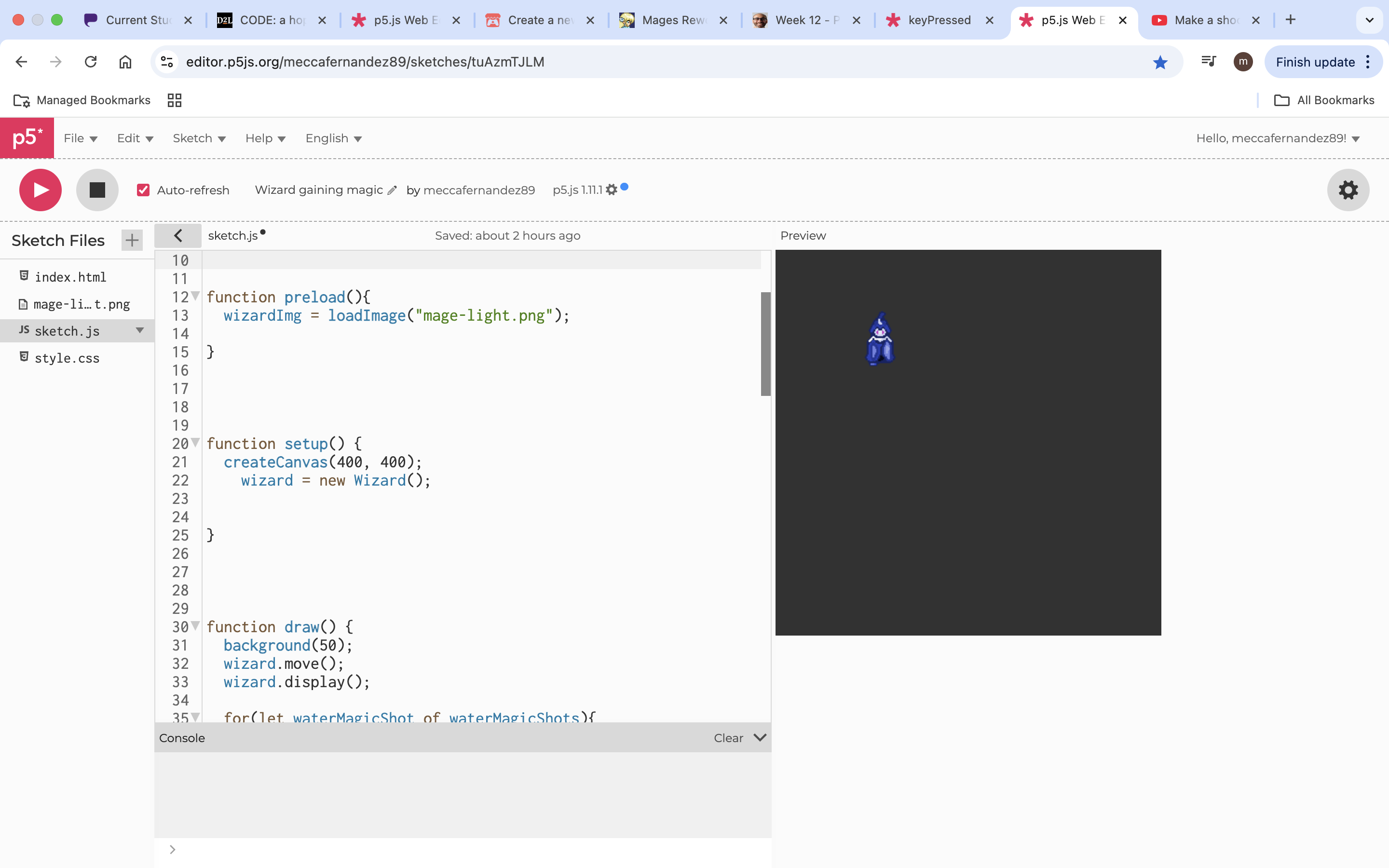The image size is (1389, 868).
Task: Reload the browser page
Action: click(x=91, y=62)
